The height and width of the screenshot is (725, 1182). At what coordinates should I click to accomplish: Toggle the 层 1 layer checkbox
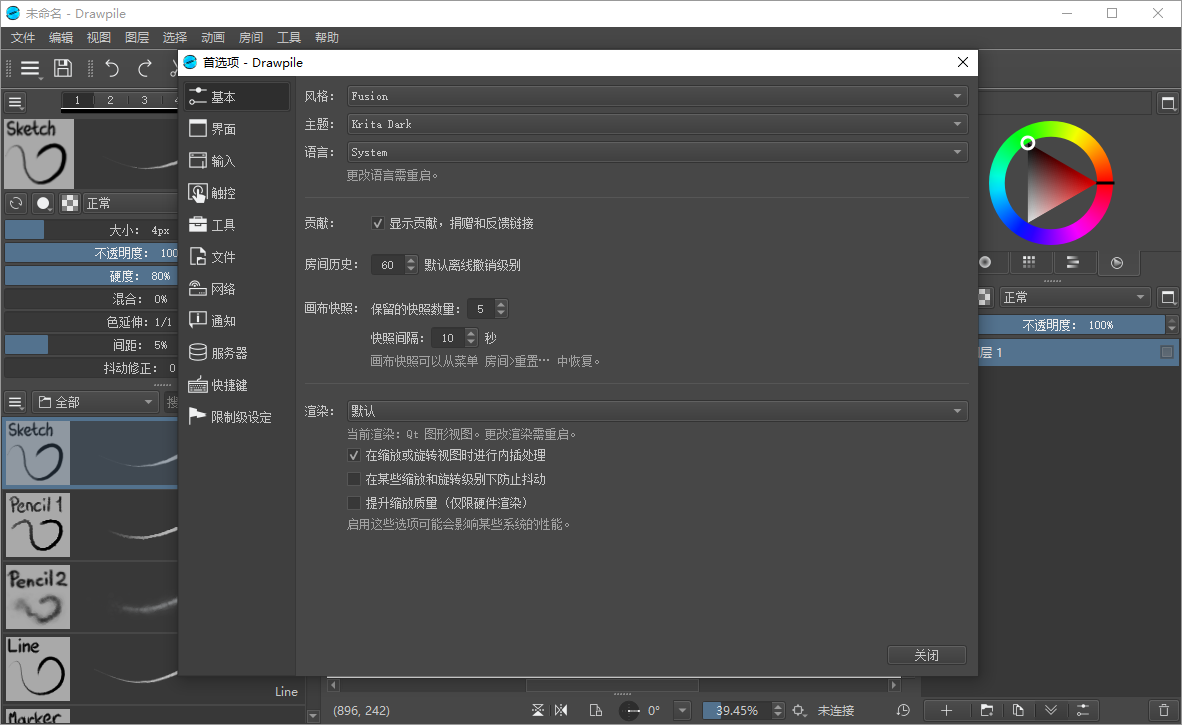(x=1167, y=352)
